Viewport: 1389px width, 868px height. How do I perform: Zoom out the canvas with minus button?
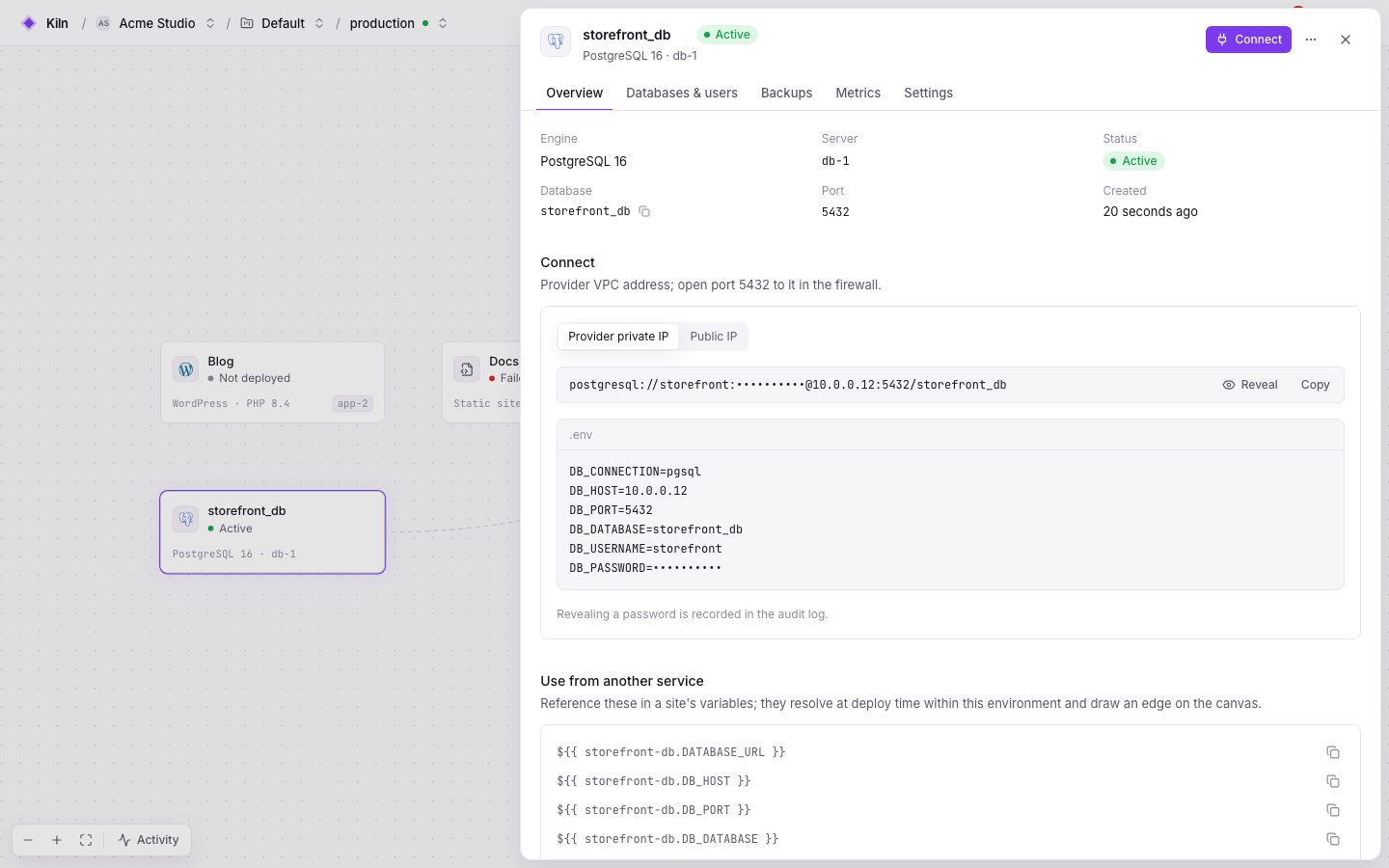pos(28,840)
